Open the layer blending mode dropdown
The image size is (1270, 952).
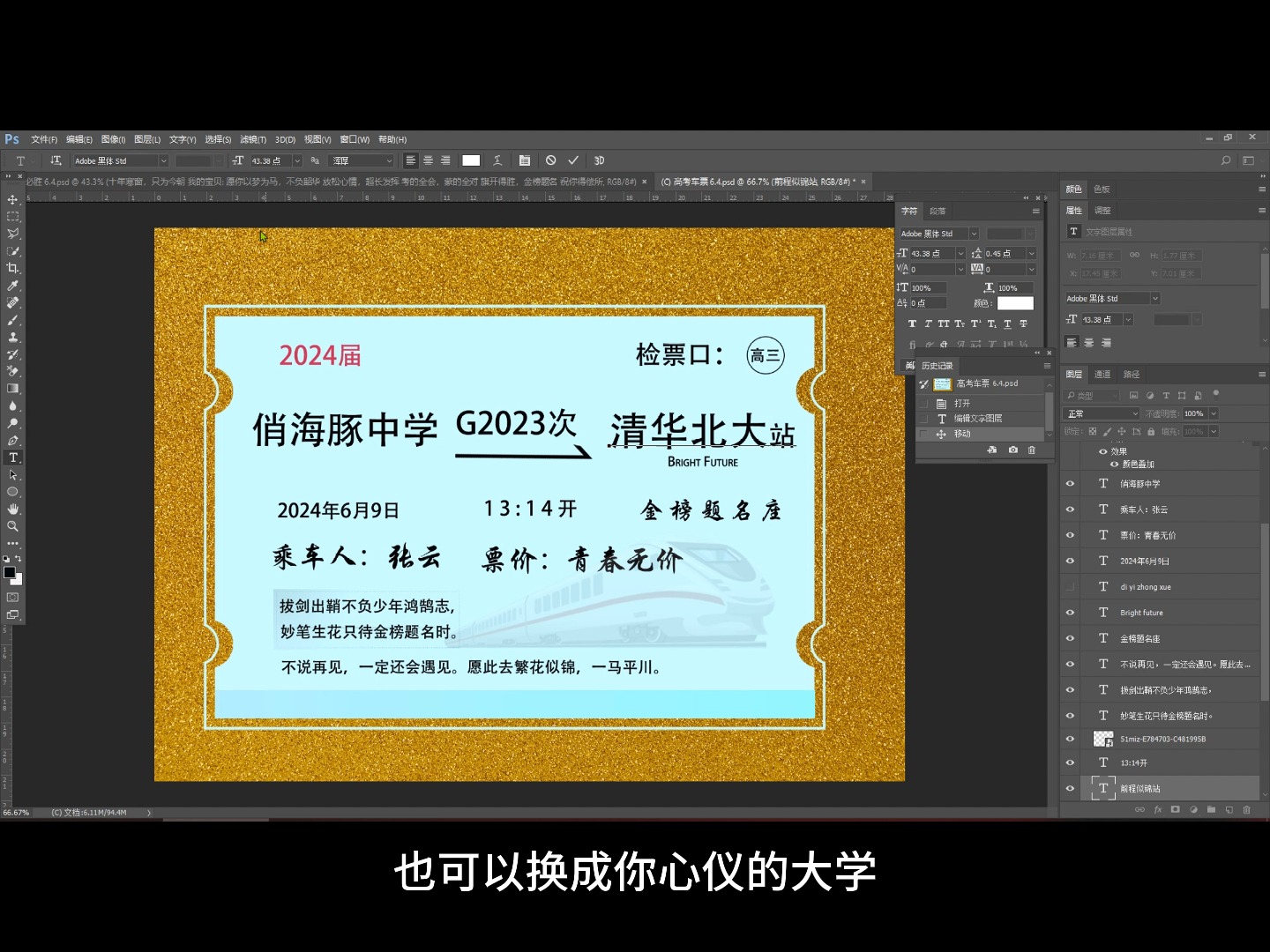pyautogui.click(x=1100, y=413)
